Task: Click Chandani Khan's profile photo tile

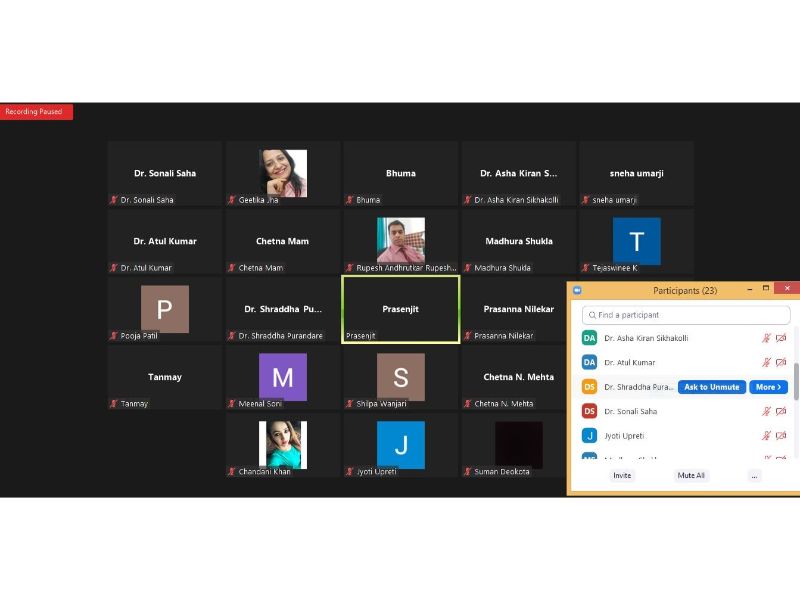Action: tap(283, 445)
